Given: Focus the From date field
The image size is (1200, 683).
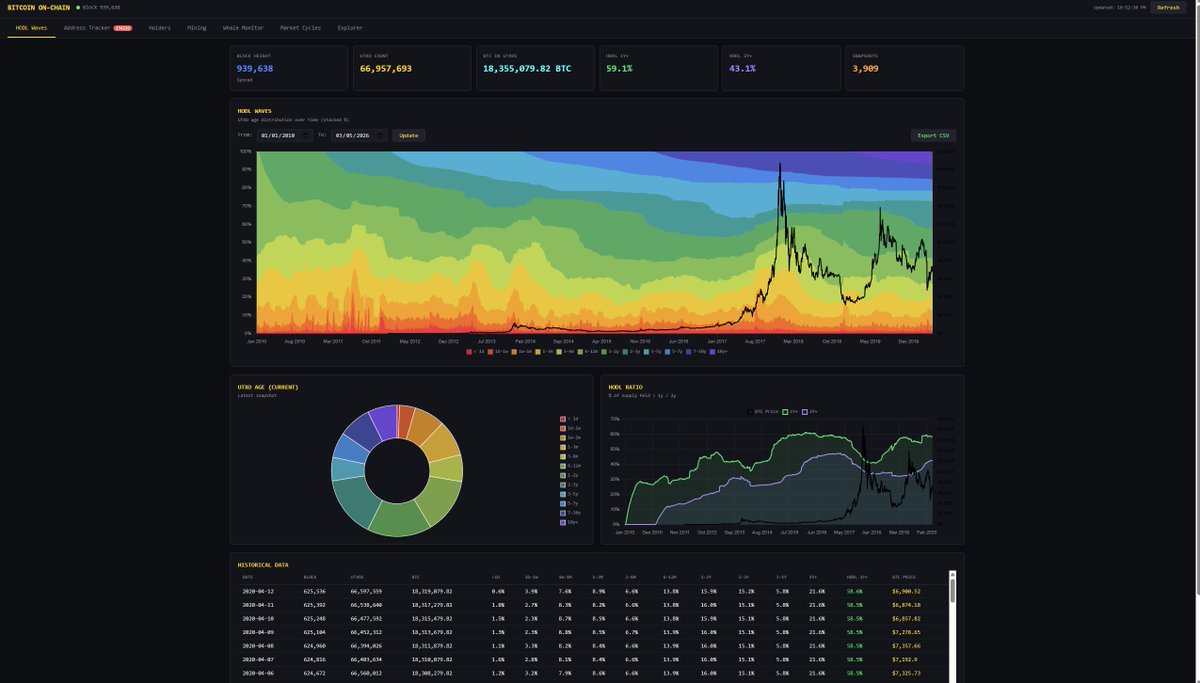Looking at the screenshot, I should tap(284, 135).
